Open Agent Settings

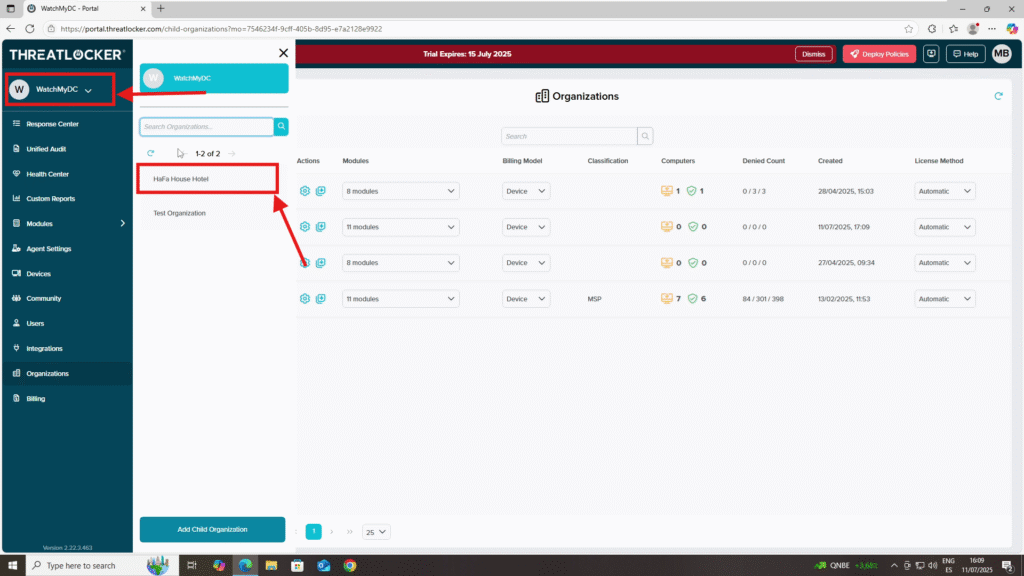coord(48,249)
